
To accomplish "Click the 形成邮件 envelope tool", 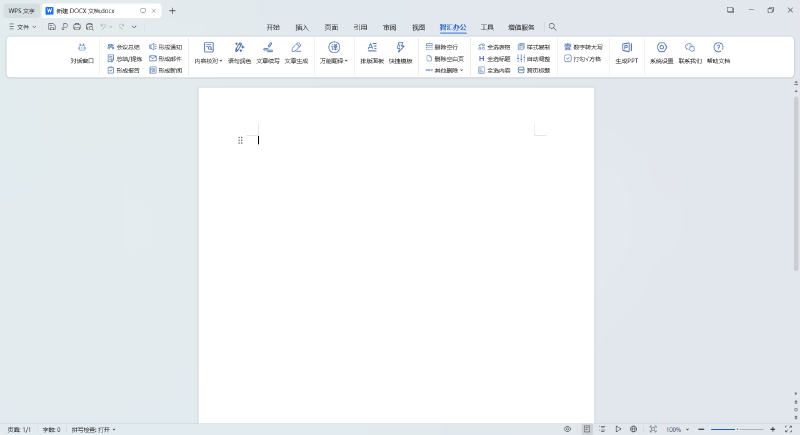I will (x=165, y=59).
